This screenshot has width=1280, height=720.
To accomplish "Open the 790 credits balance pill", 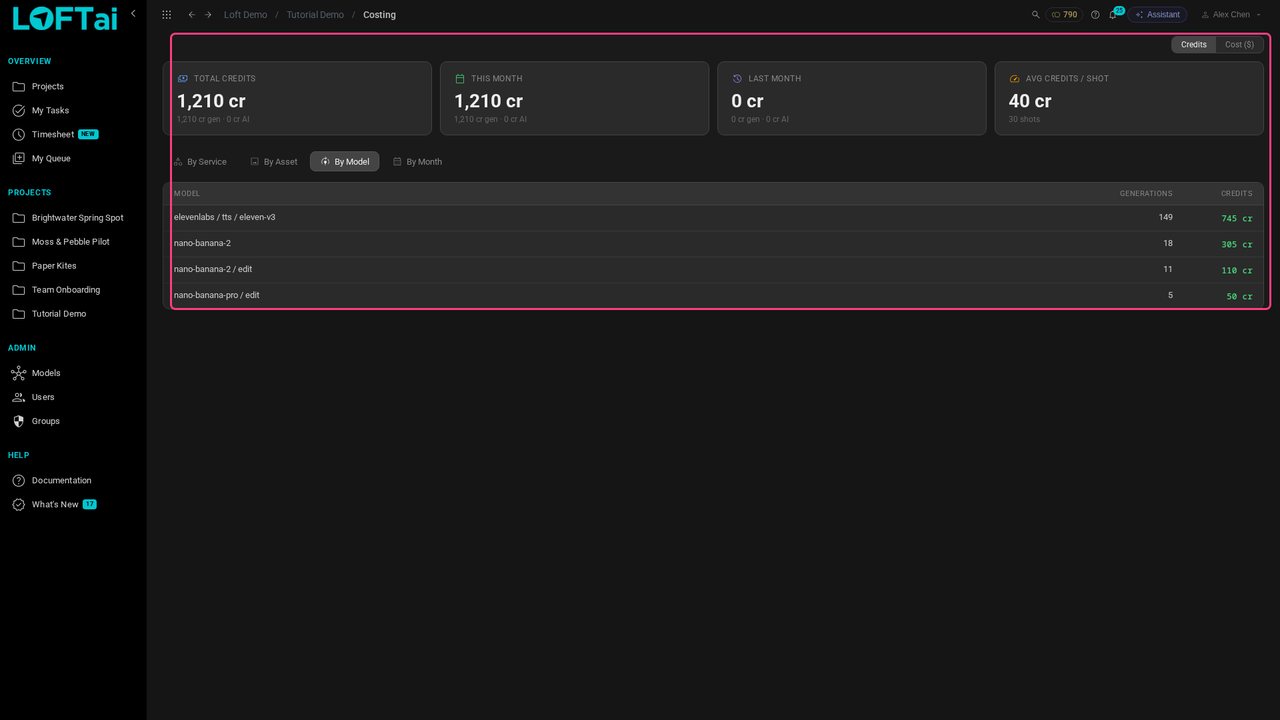I will coord(1064,15).
